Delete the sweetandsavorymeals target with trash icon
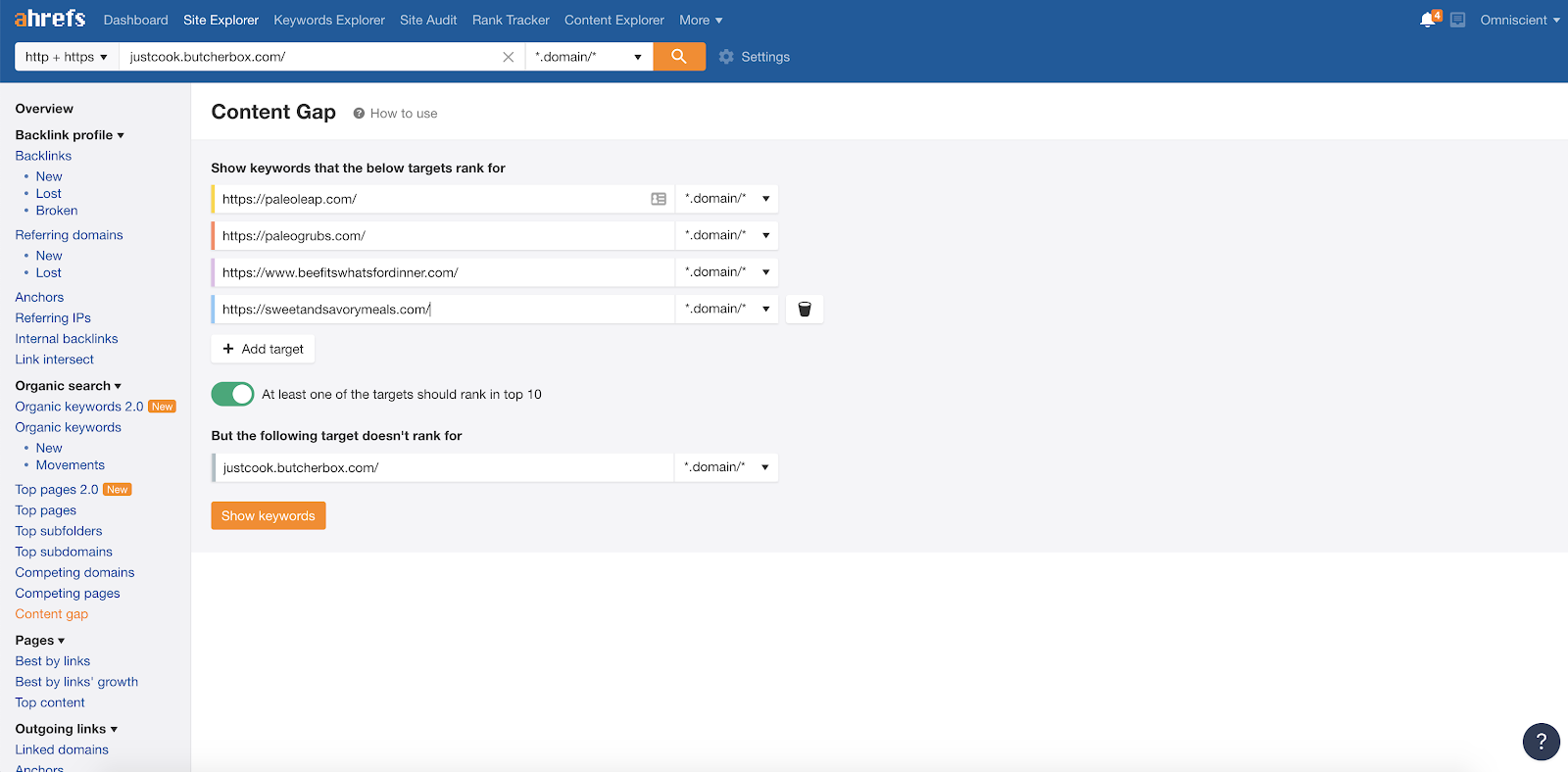This screenshot has height=772, width=1568. 805,310
